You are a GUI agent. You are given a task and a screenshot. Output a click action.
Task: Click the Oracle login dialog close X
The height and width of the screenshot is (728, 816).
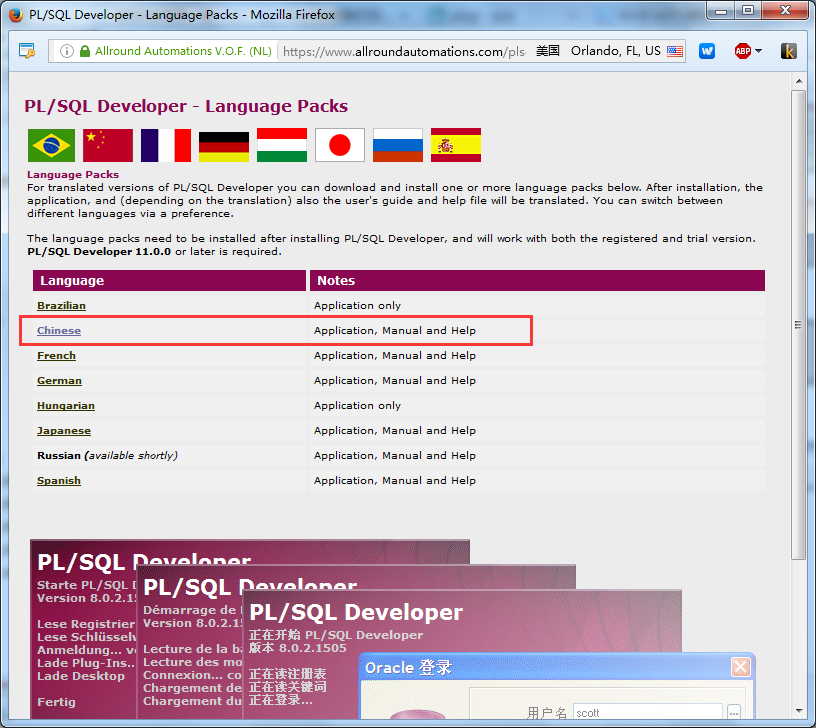point(741,667)
